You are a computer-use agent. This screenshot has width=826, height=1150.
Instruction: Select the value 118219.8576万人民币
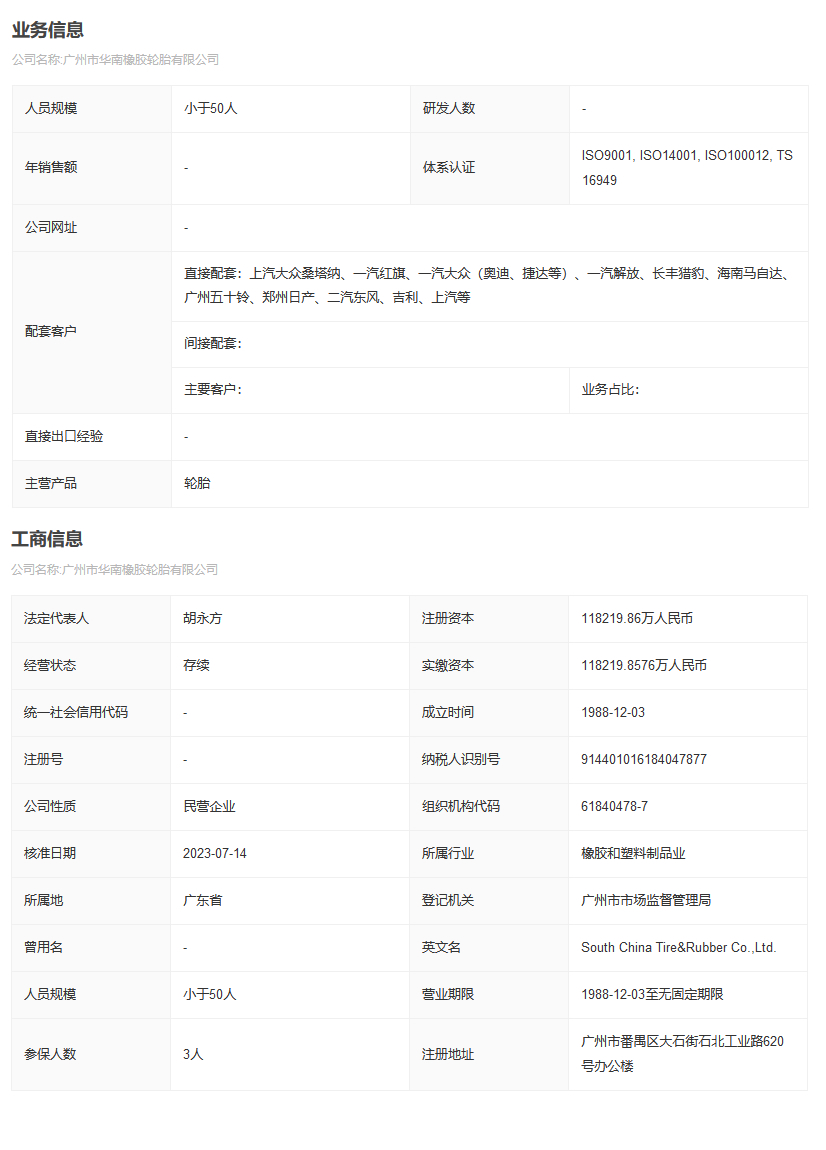point(644,665)
